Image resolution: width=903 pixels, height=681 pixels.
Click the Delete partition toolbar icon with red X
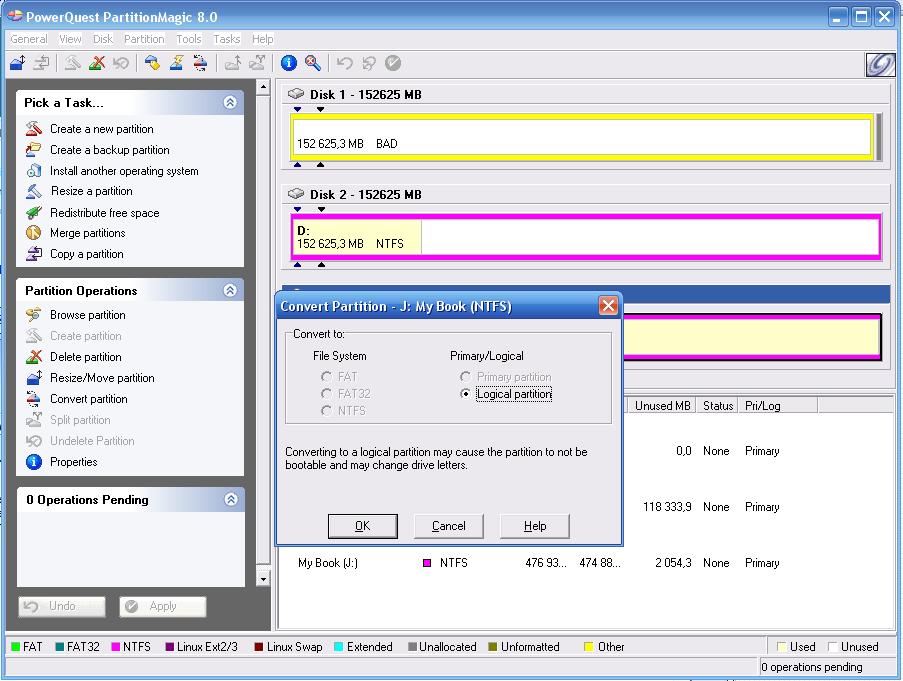(97, 63)
